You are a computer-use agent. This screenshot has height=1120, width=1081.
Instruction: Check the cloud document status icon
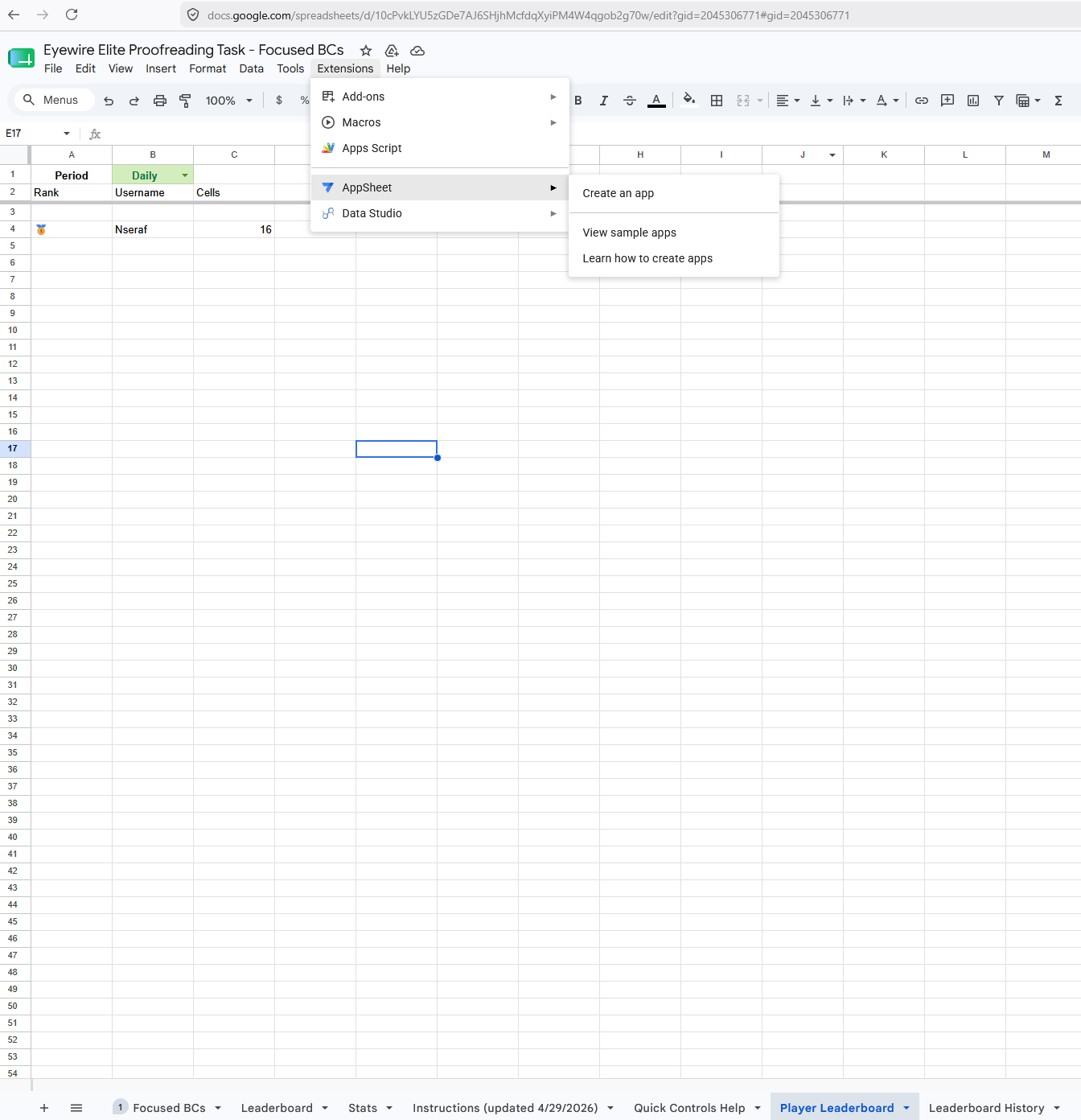[x=417, y=51]
